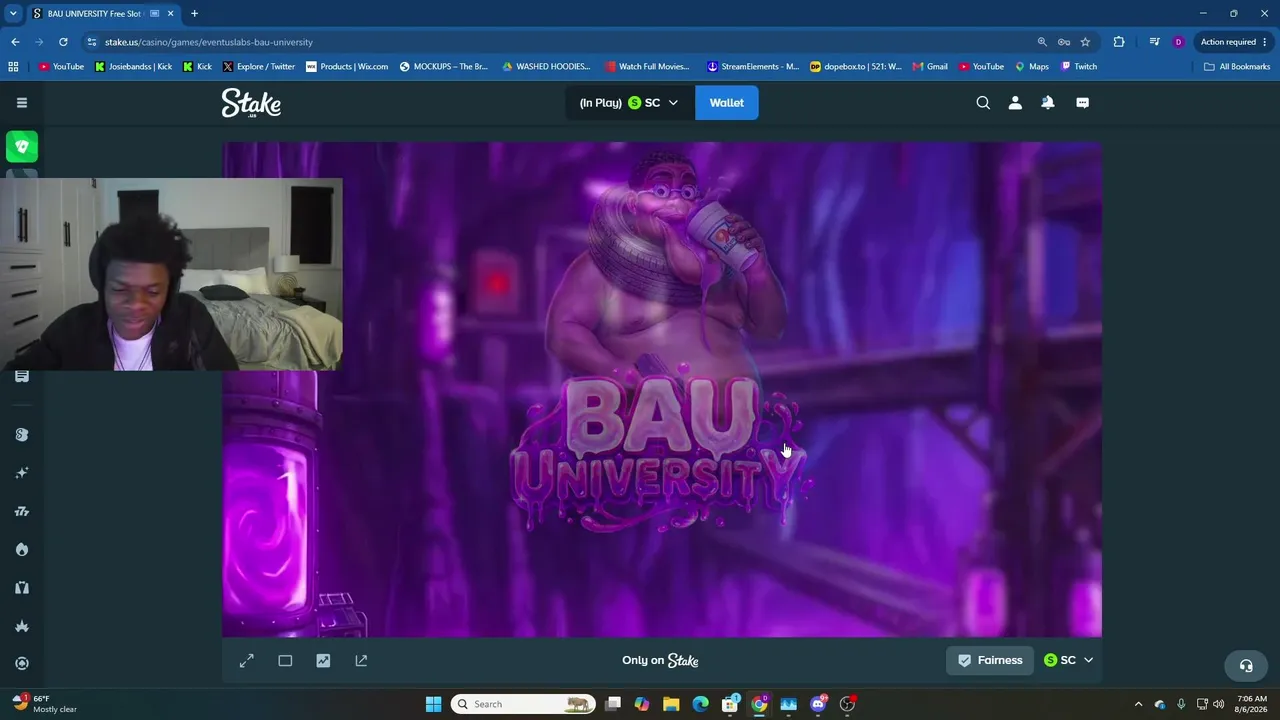Open the chat speech bubble icon
The width and height of the screenshot is (1280, 720).
pyautogui.click(x=1082, y=103)
